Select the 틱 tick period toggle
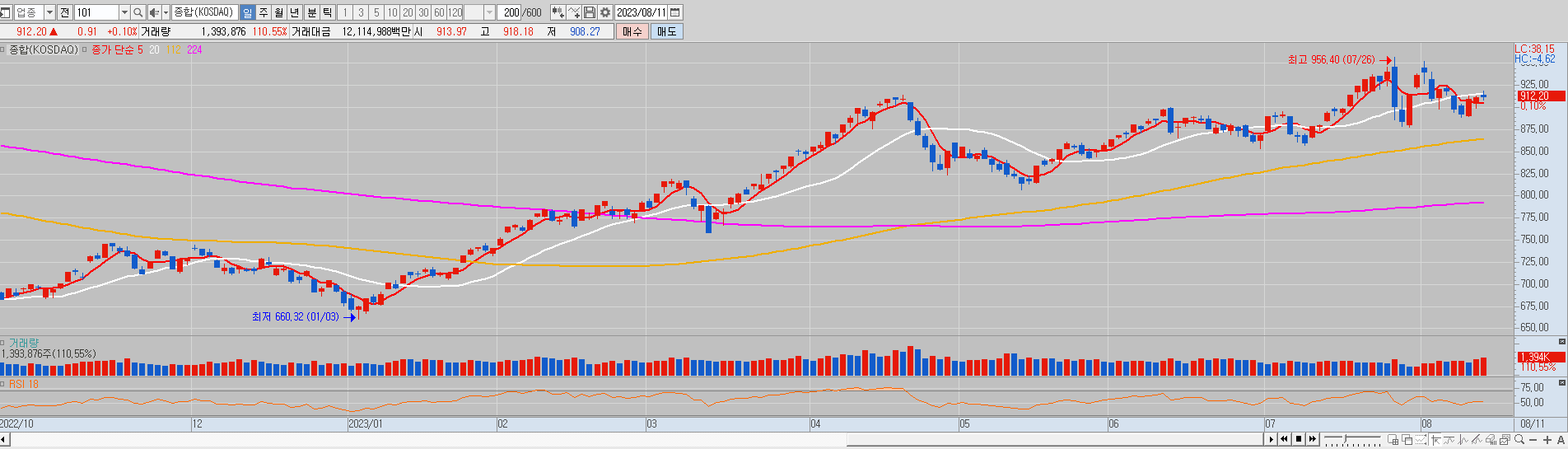The image size is (1568, 449). pyautogui.click(x=328, y=12)
